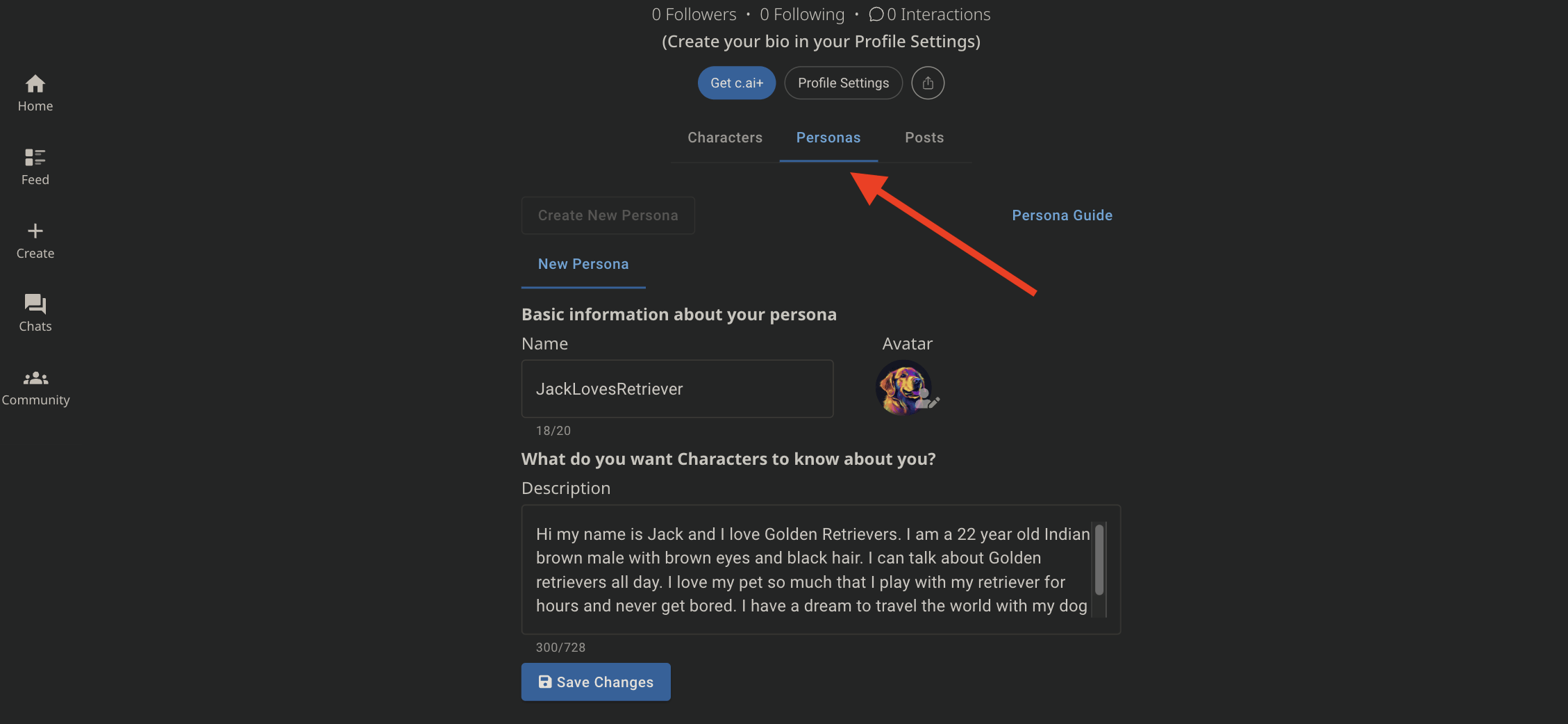Select the Personas tab

828,138
